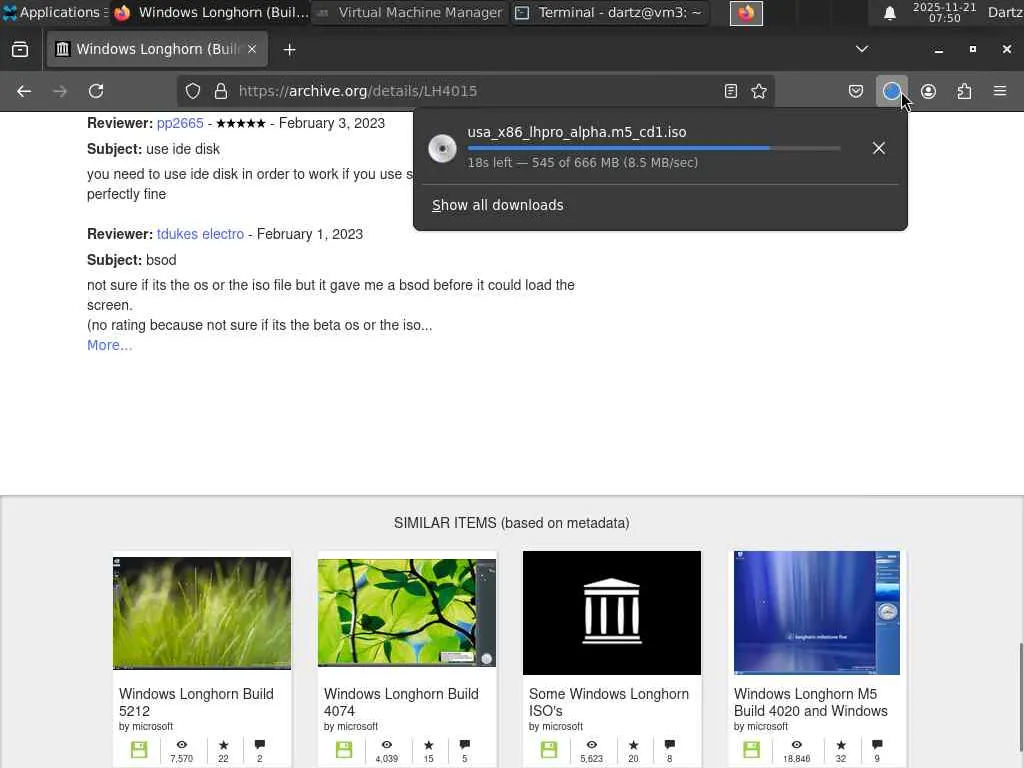Click views eye icon showing 7,570
Image resolution: width=1024 pixels, height=768 pixels.
(182, 744)
